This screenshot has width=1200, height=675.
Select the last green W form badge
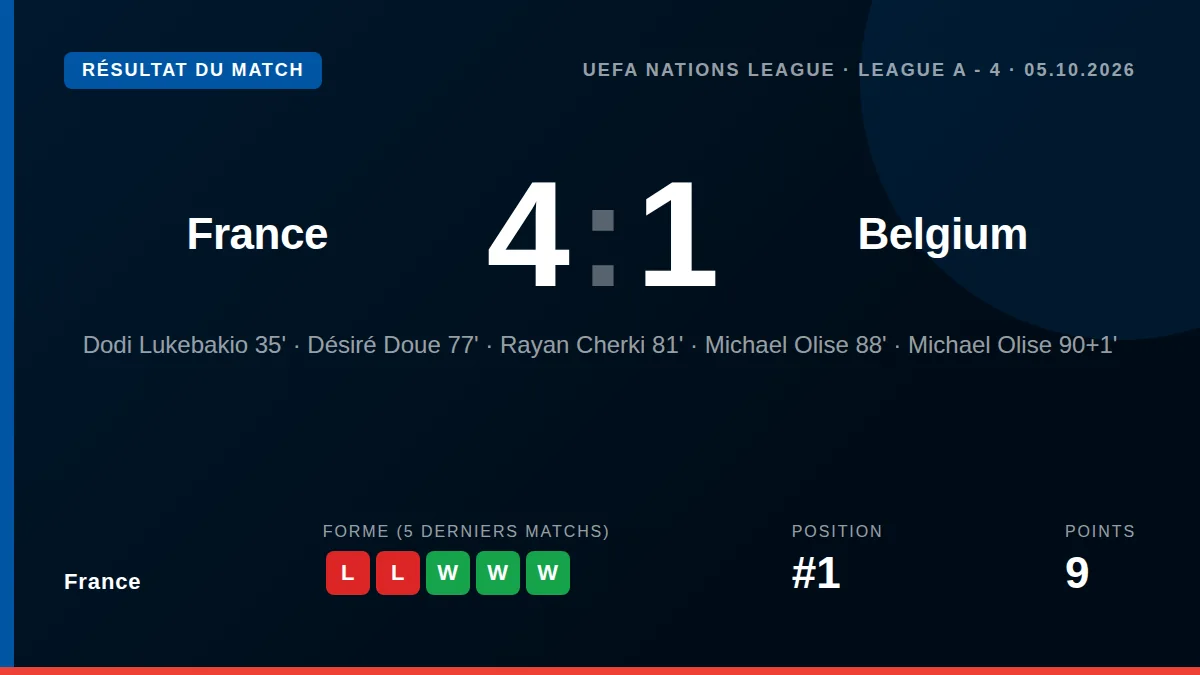click(x=548, y=573)
